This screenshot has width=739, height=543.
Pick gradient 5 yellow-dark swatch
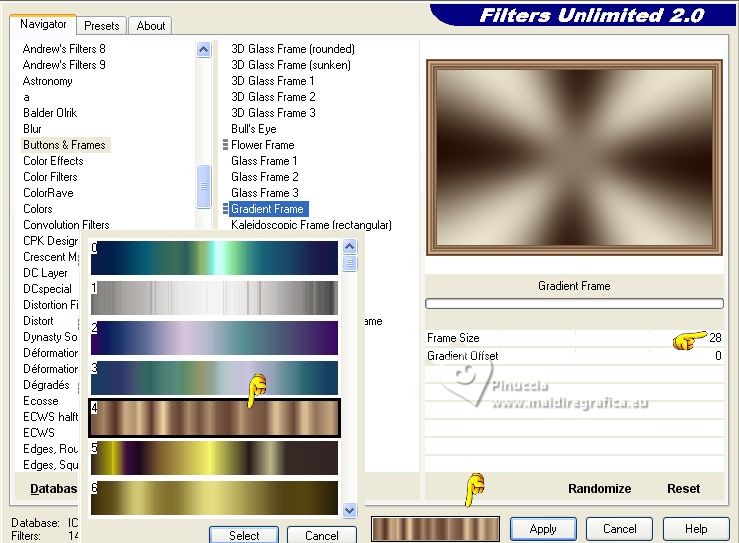(214, 458)
